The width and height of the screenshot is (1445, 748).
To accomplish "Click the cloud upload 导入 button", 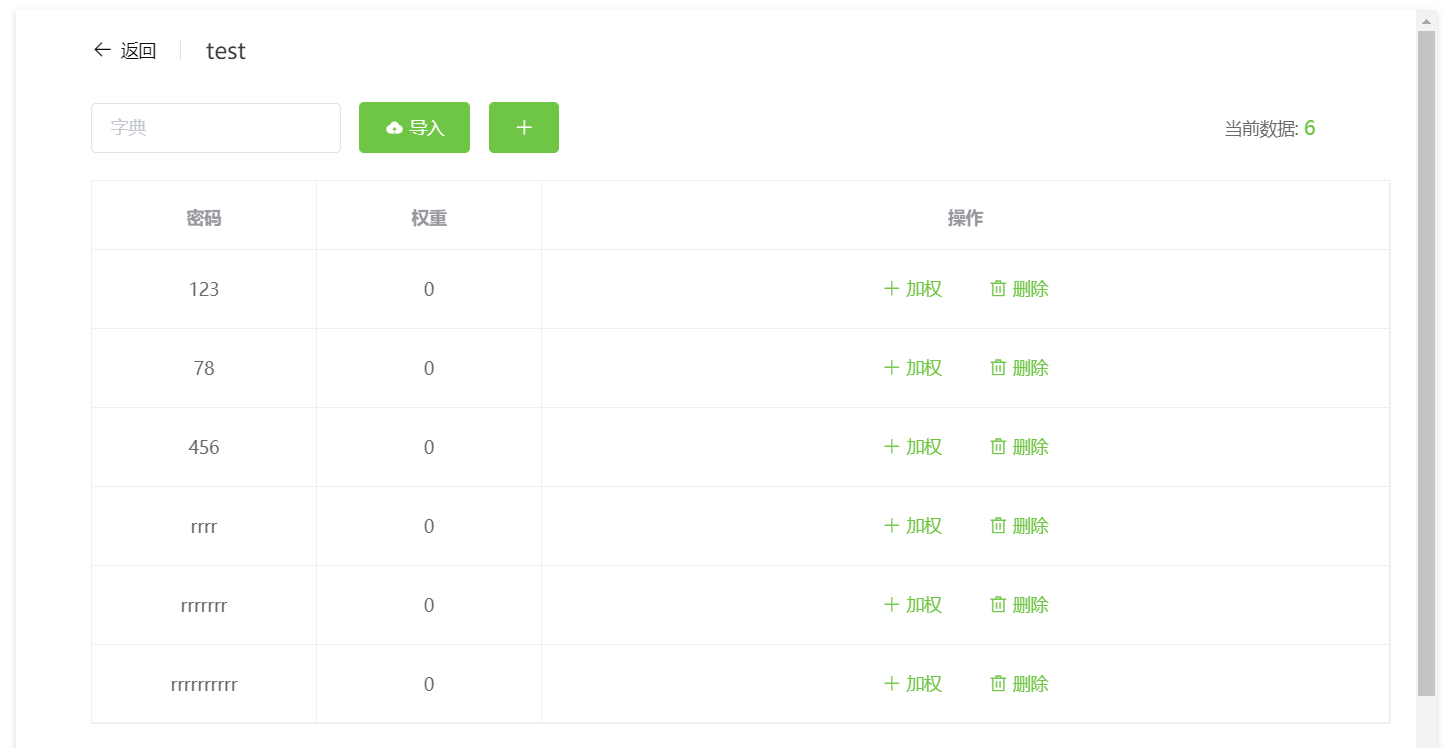I will coord(414,128).
